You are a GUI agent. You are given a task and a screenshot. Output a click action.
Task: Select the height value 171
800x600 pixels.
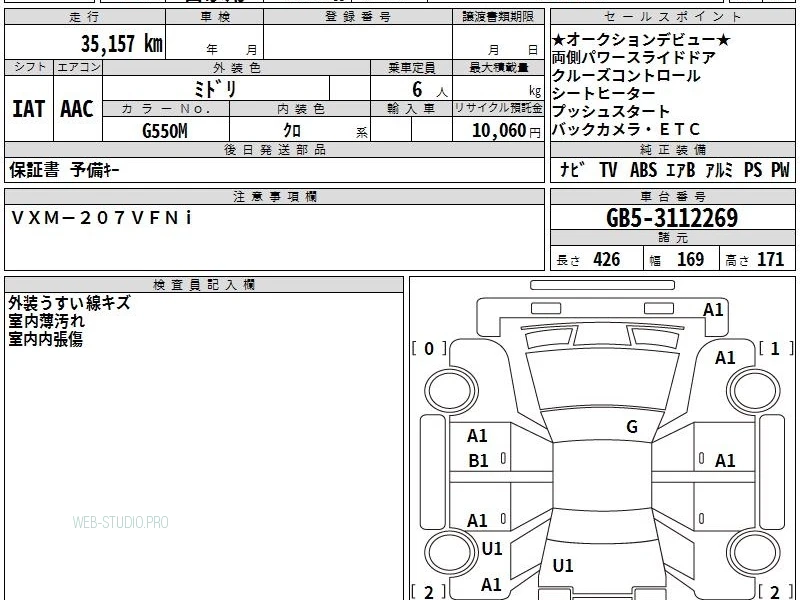tap(770, 260)
